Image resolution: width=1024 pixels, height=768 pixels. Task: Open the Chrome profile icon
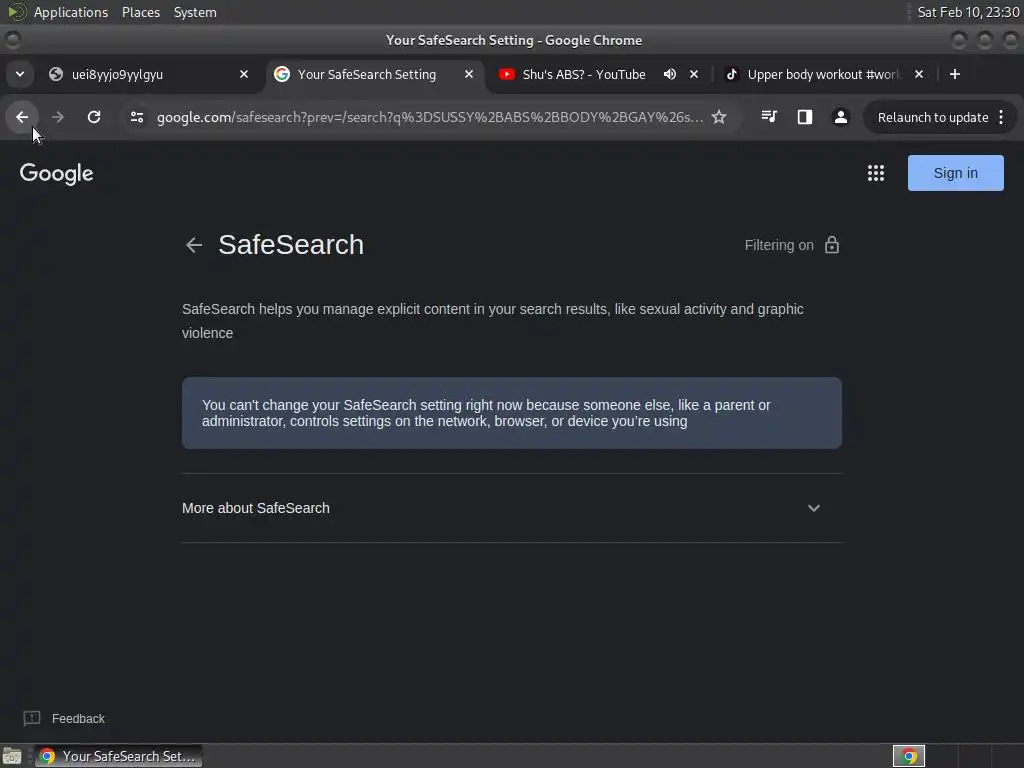[840, 117]
